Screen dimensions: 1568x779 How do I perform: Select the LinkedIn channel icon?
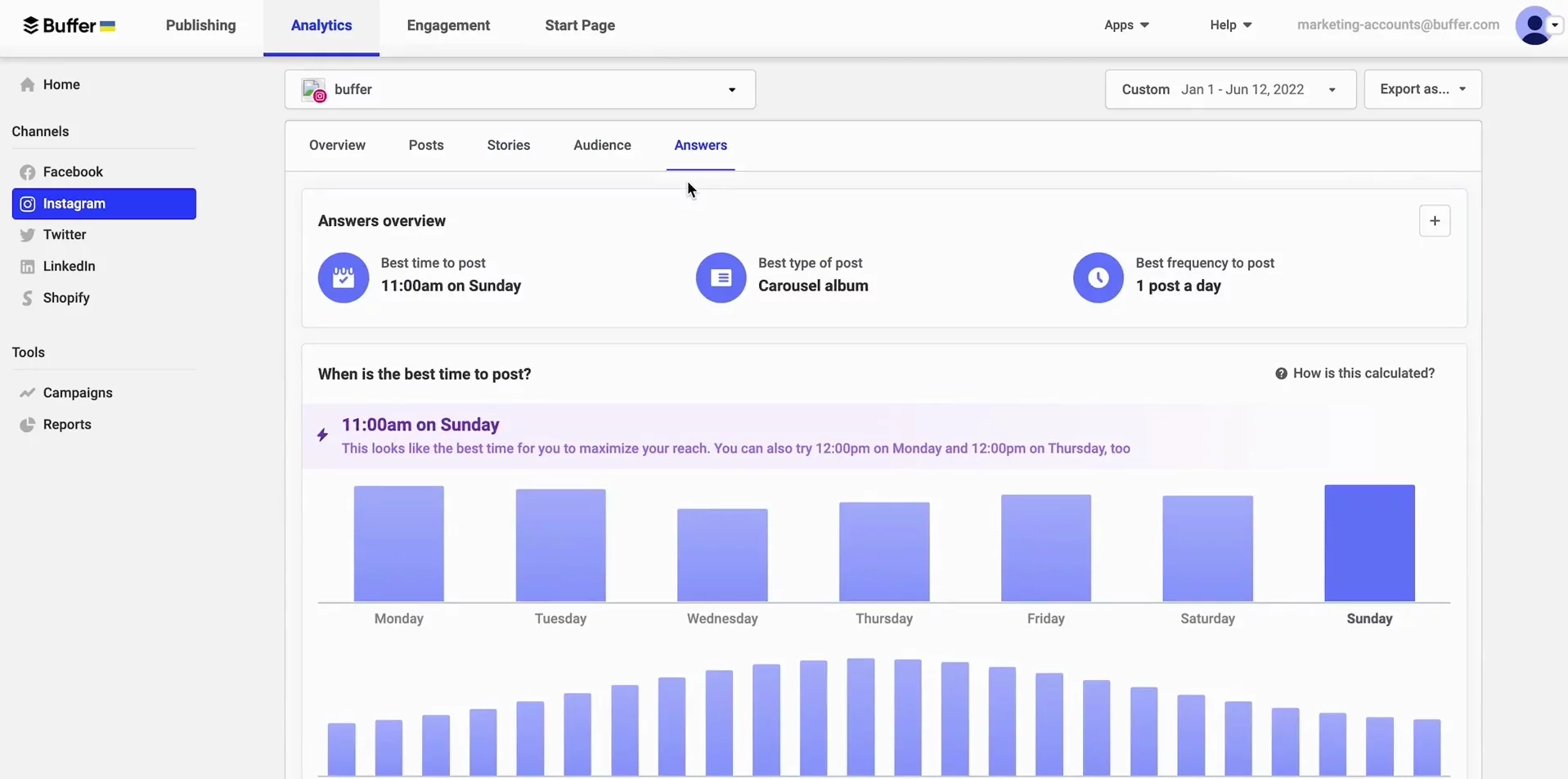(x=28, y=267)
